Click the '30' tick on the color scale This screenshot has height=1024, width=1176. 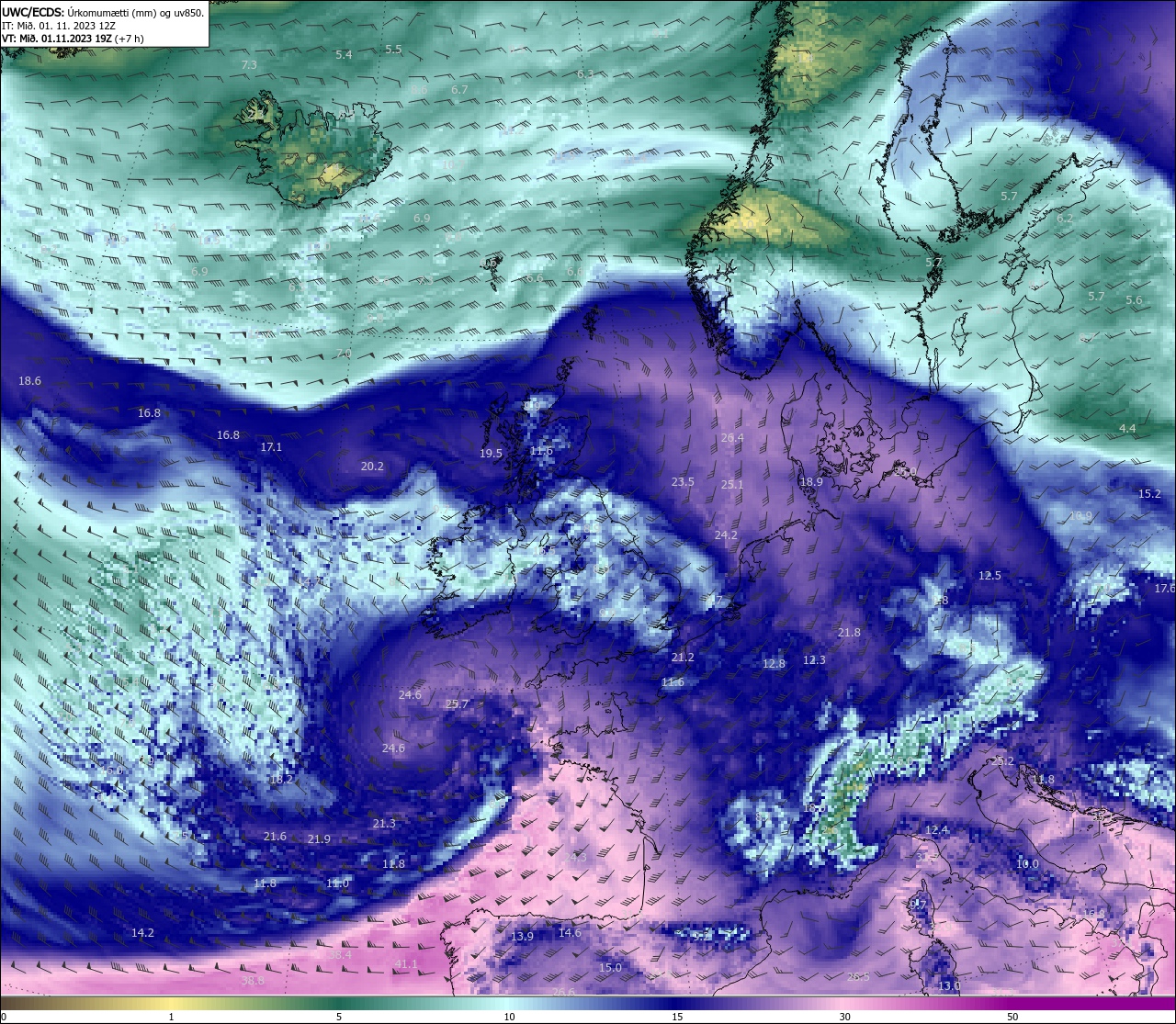844,1017
